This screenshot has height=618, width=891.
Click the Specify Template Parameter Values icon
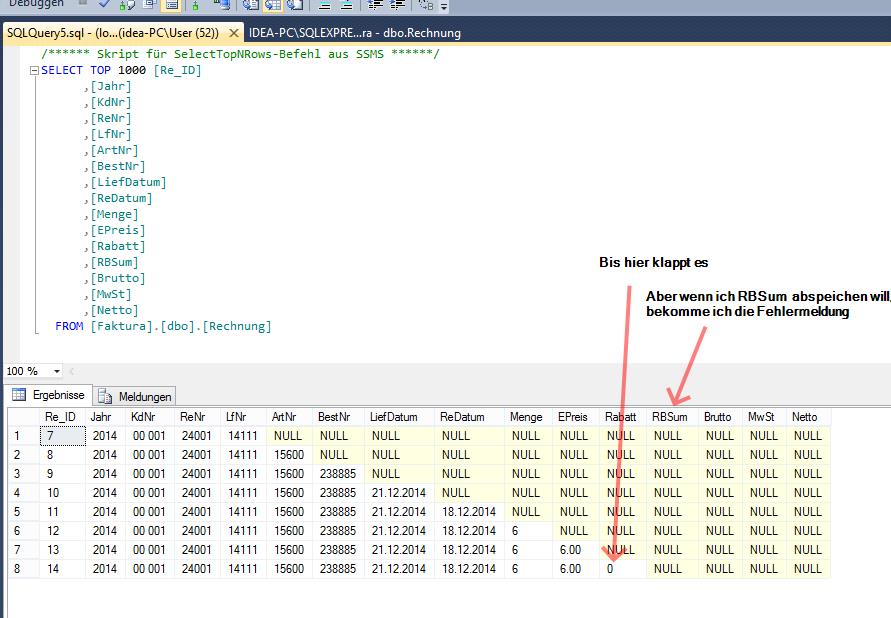pyautogui.click(x=426, y=5)
